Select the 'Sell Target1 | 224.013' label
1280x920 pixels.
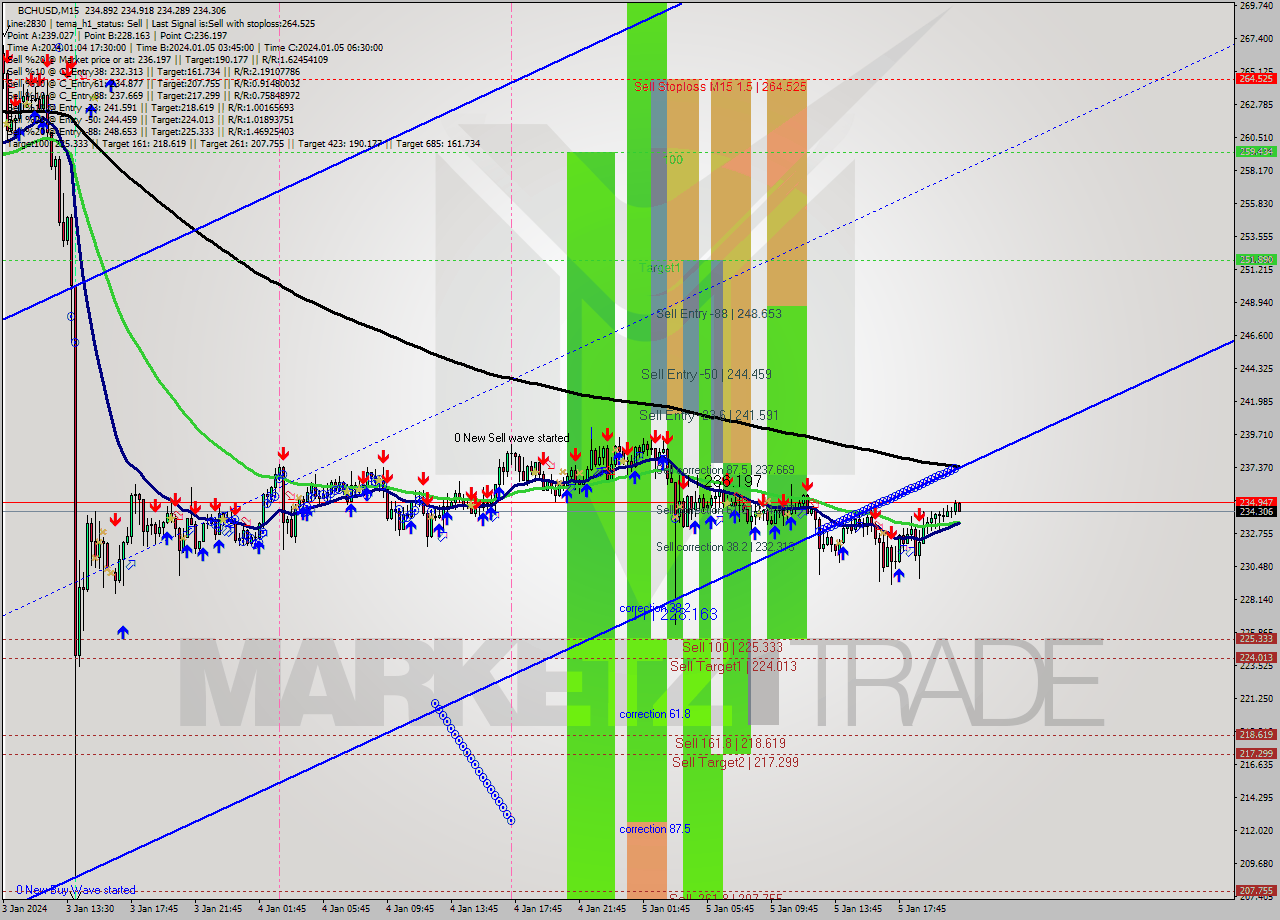pyautogui.click(x=733, y=666)
